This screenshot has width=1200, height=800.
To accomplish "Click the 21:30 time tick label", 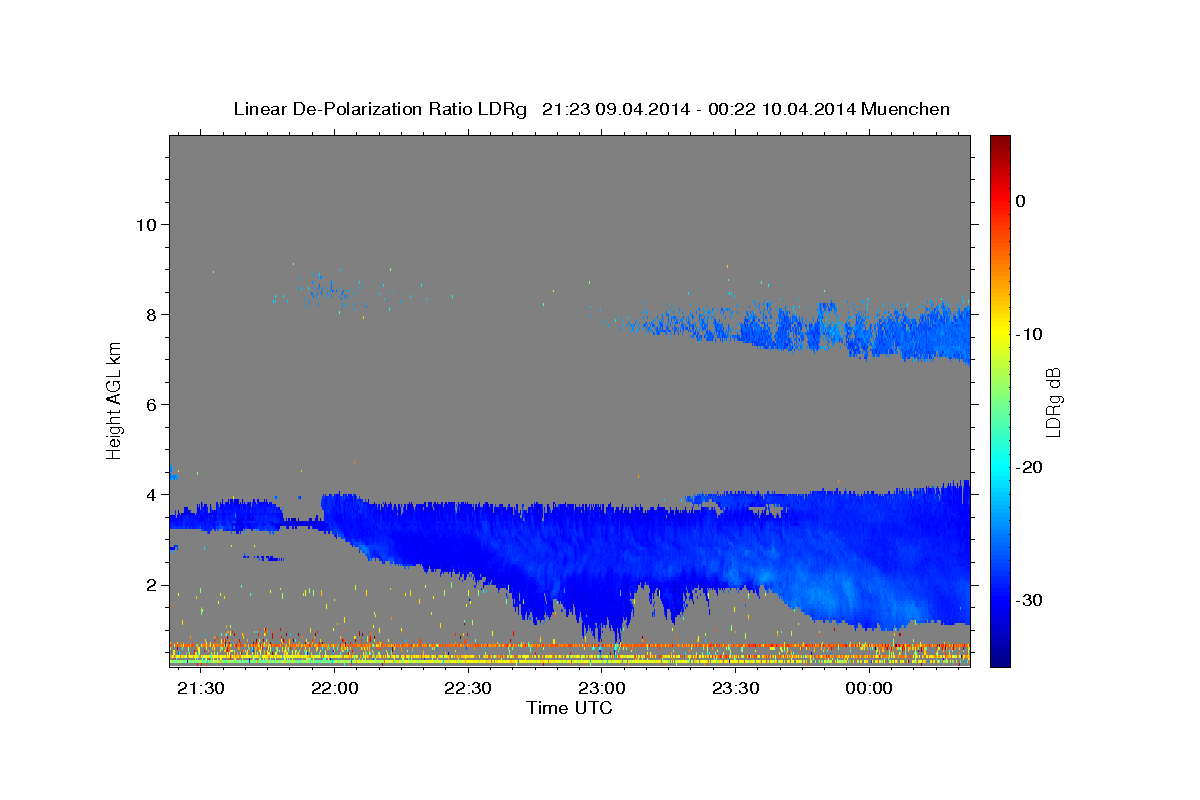I will tap(201, 689).
